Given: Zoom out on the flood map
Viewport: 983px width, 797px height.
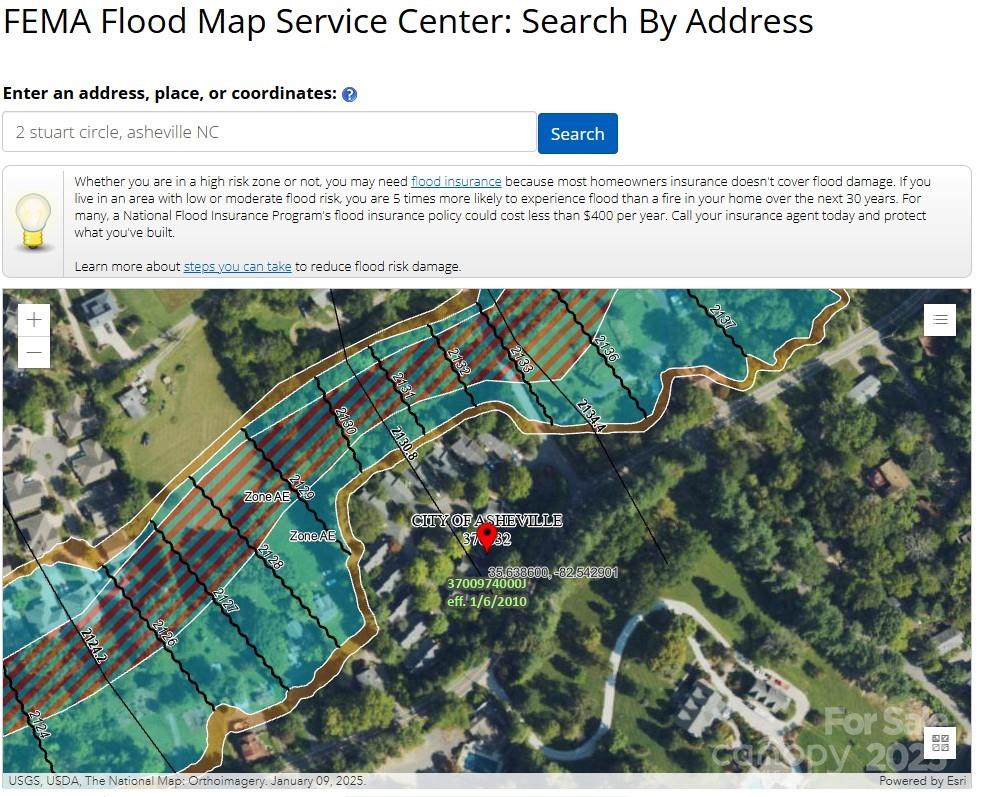Looking at the screenshot, I should pyautogui.click(x=34, y=352).
